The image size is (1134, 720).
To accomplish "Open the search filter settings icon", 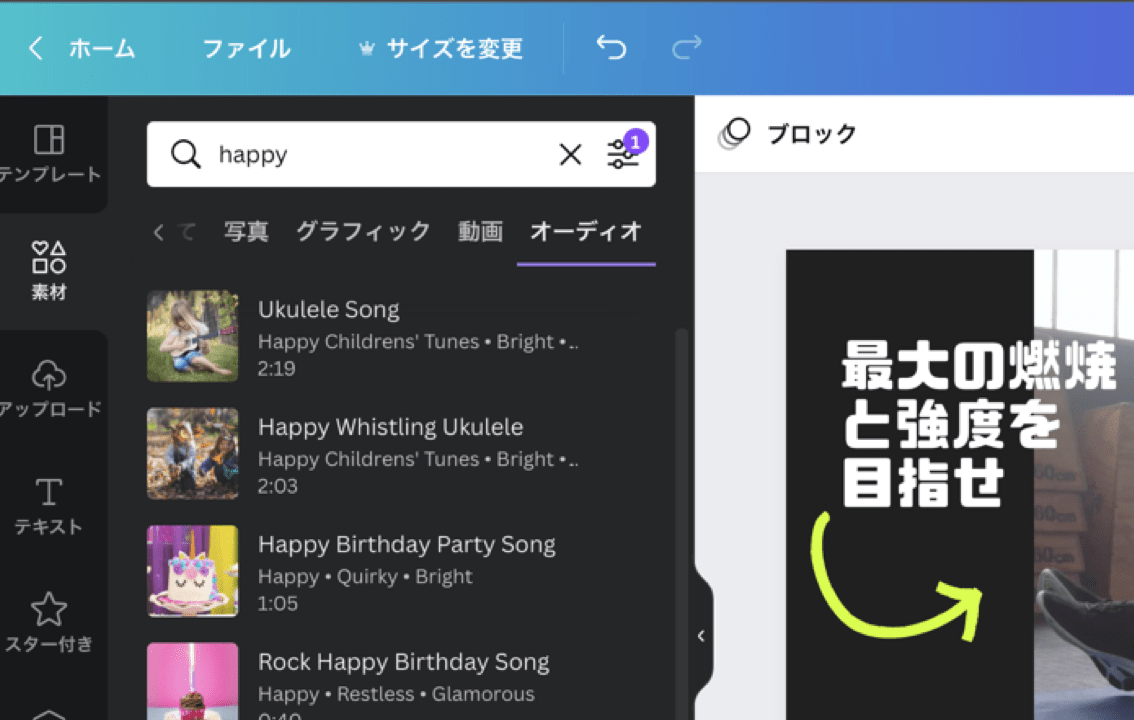I will [x=623, y=155].
